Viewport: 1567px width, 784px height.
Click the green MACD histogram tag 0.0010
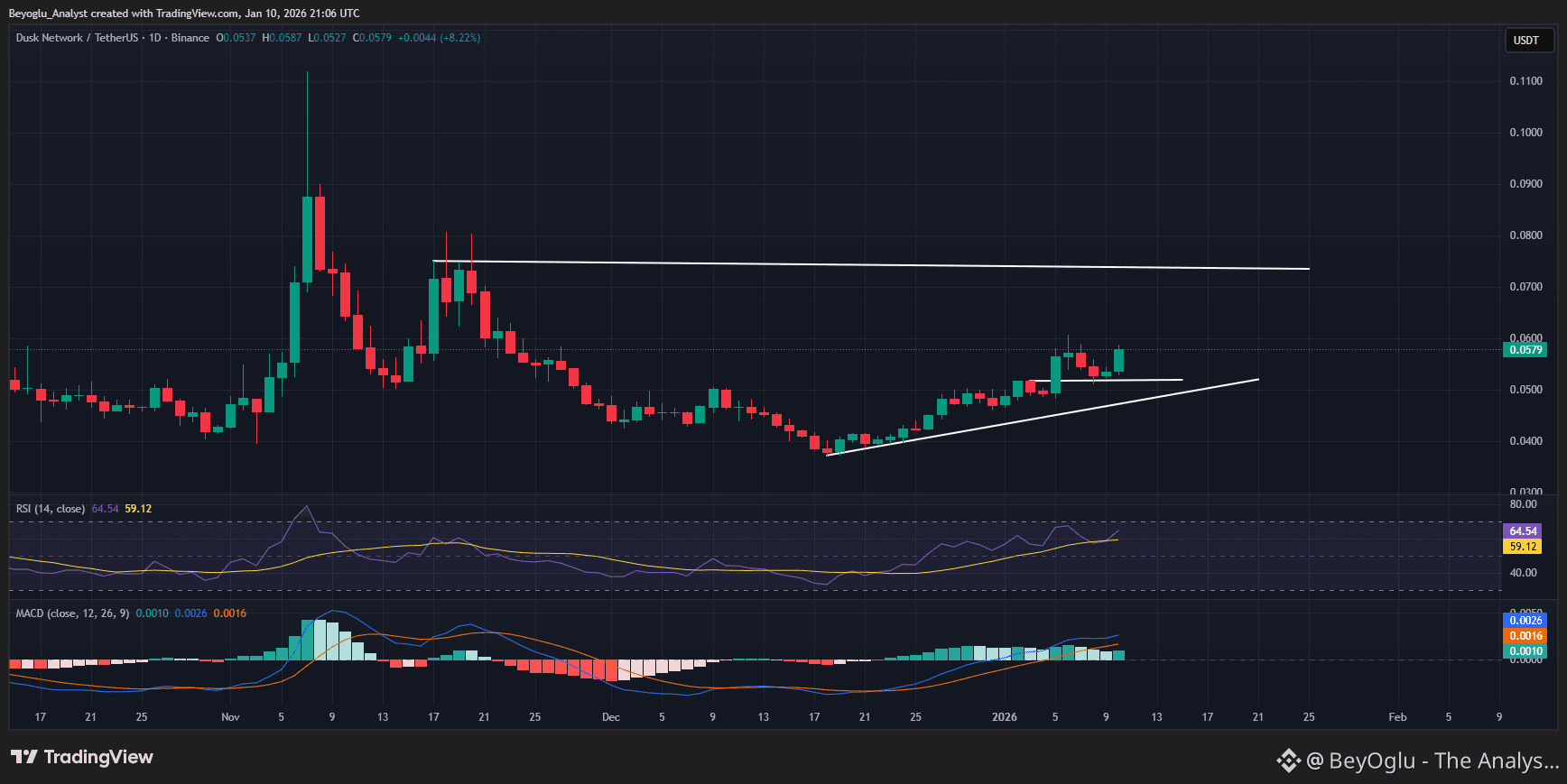click(x=1525, y=651)
